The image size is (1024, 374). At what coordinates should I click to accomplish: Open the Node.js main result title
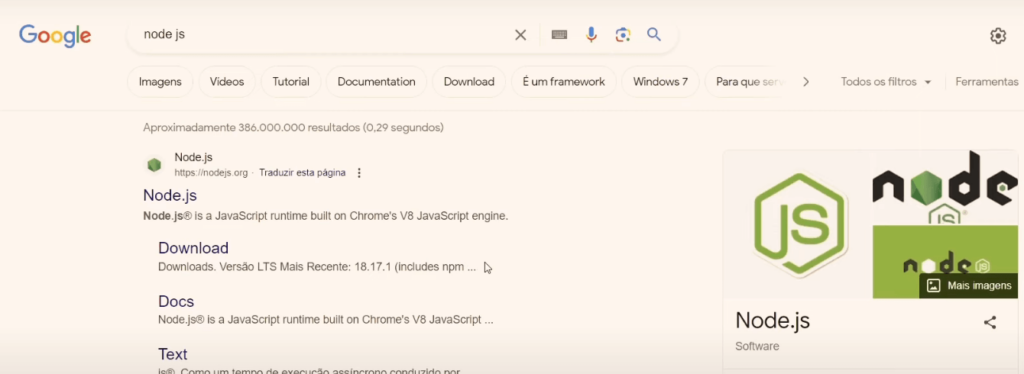(x=170, y=195)
